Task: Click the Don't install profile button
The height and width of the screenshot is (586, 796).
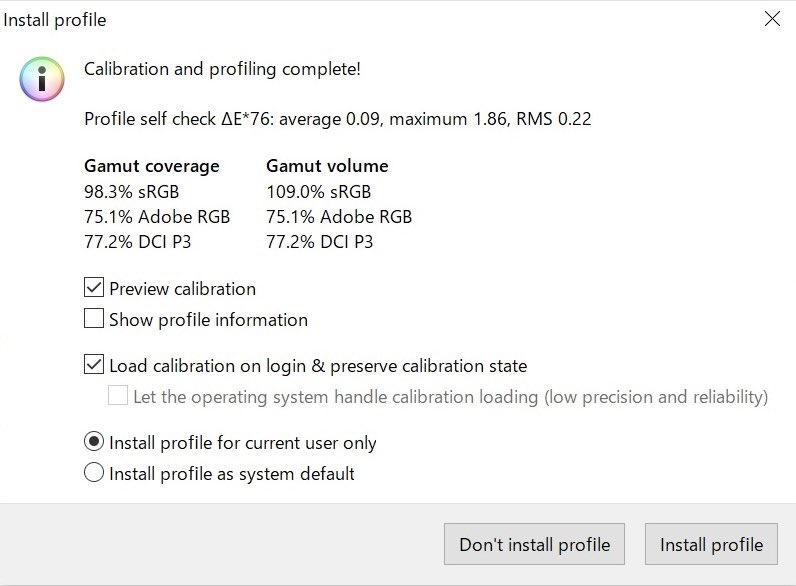Action: (x=534, y=544)
